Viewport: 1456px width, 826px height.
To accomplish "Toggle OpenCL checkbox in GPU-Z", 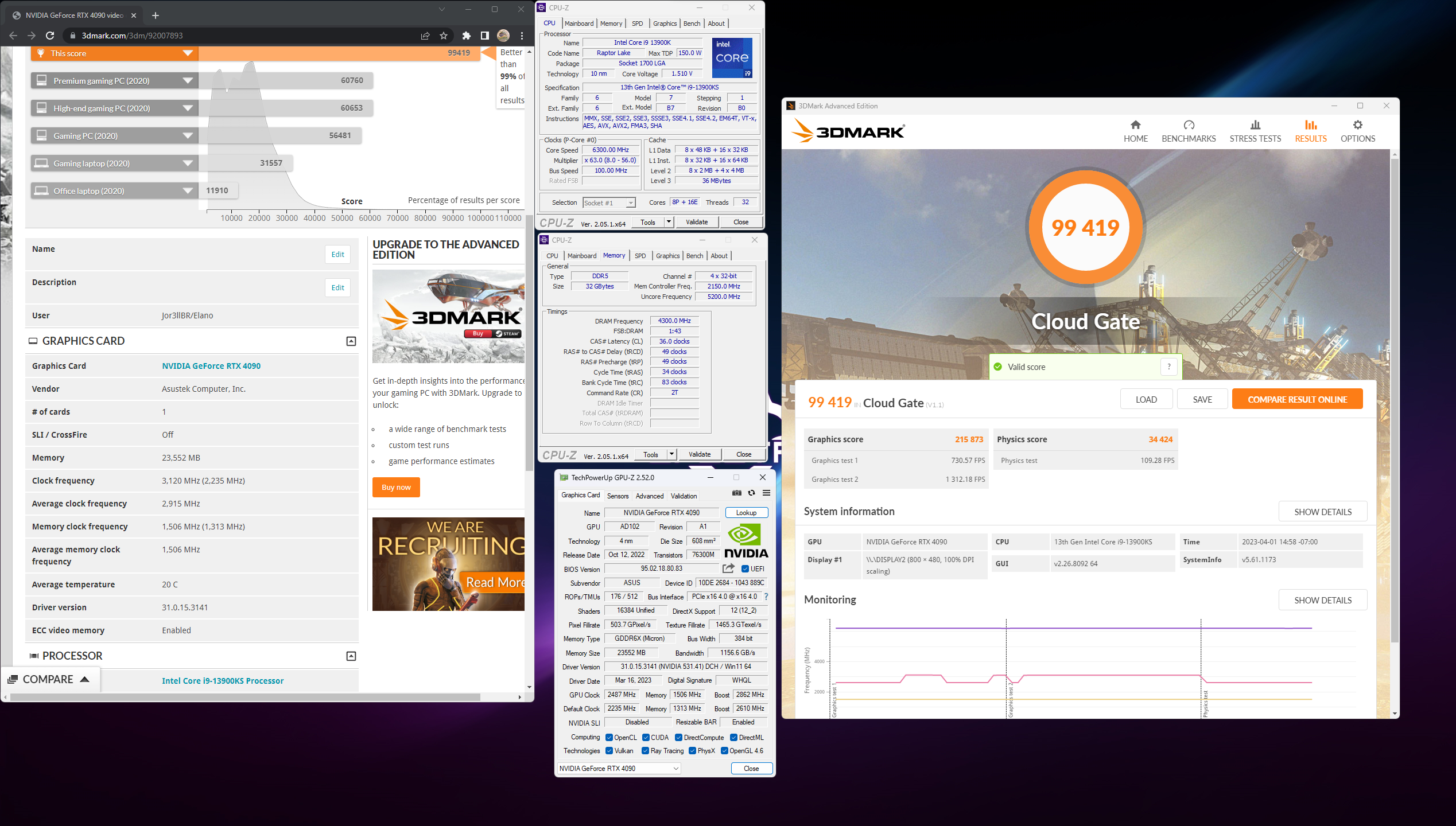I will (609, 738).
